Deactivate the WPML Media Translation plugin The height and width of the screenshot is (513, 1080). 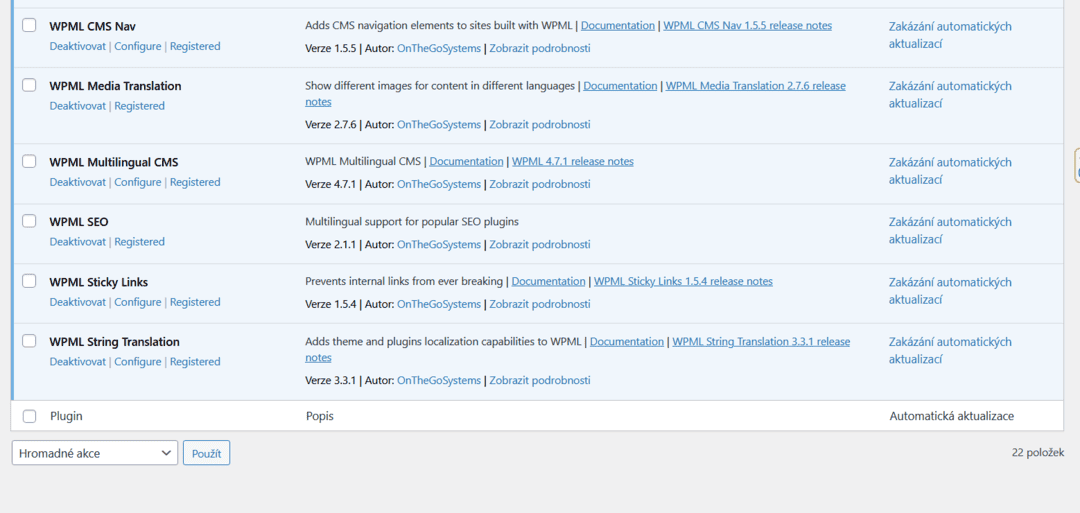click(77, 106)
